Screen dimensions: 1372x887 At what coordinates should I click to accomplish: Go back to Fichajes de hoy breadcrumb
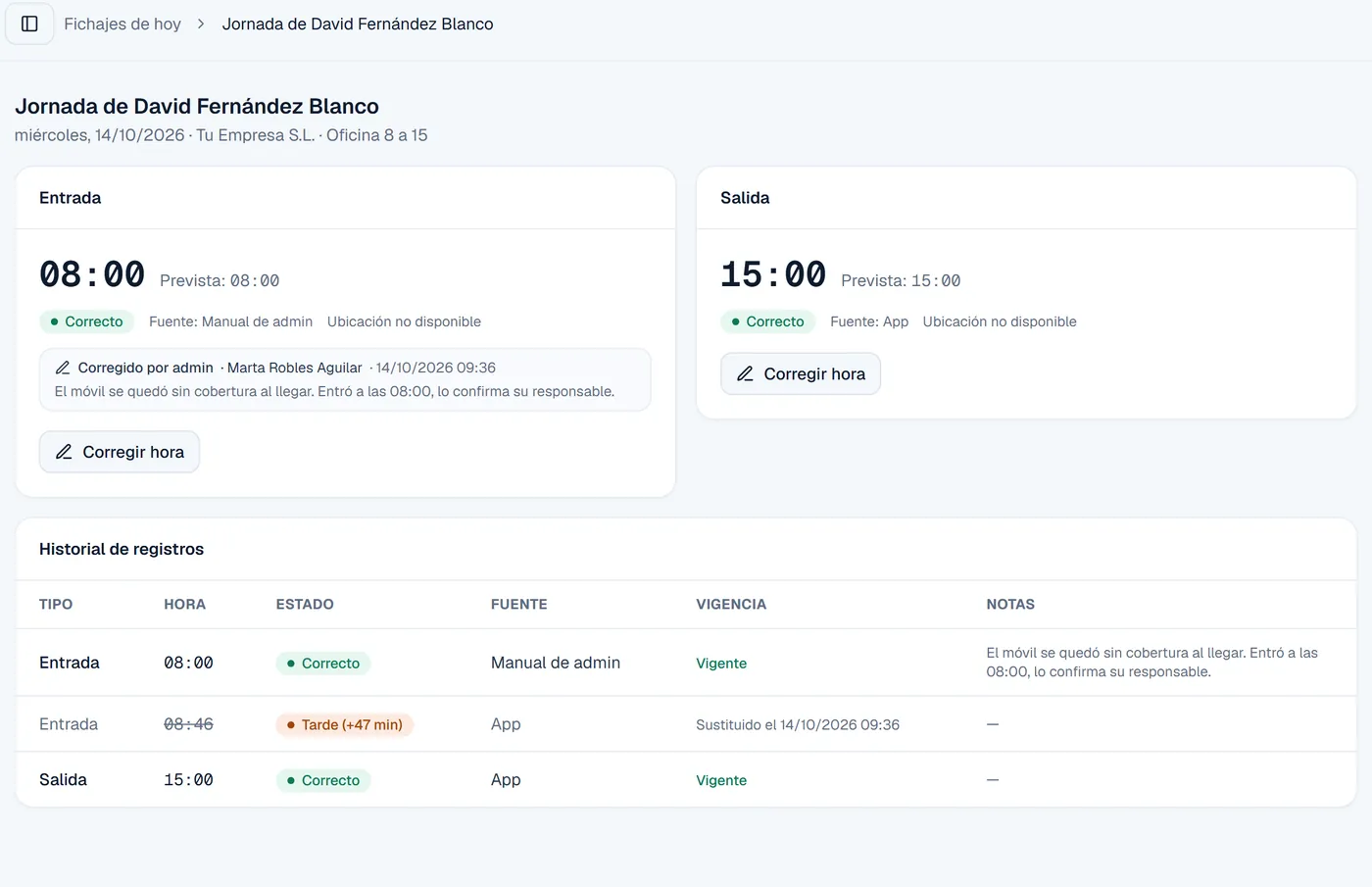point(122,24)
